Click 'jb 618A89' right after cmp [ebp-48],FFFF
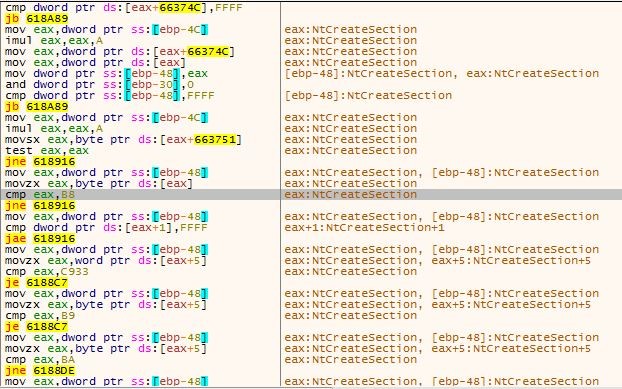The image size is (622, 389). coord(36,107)
